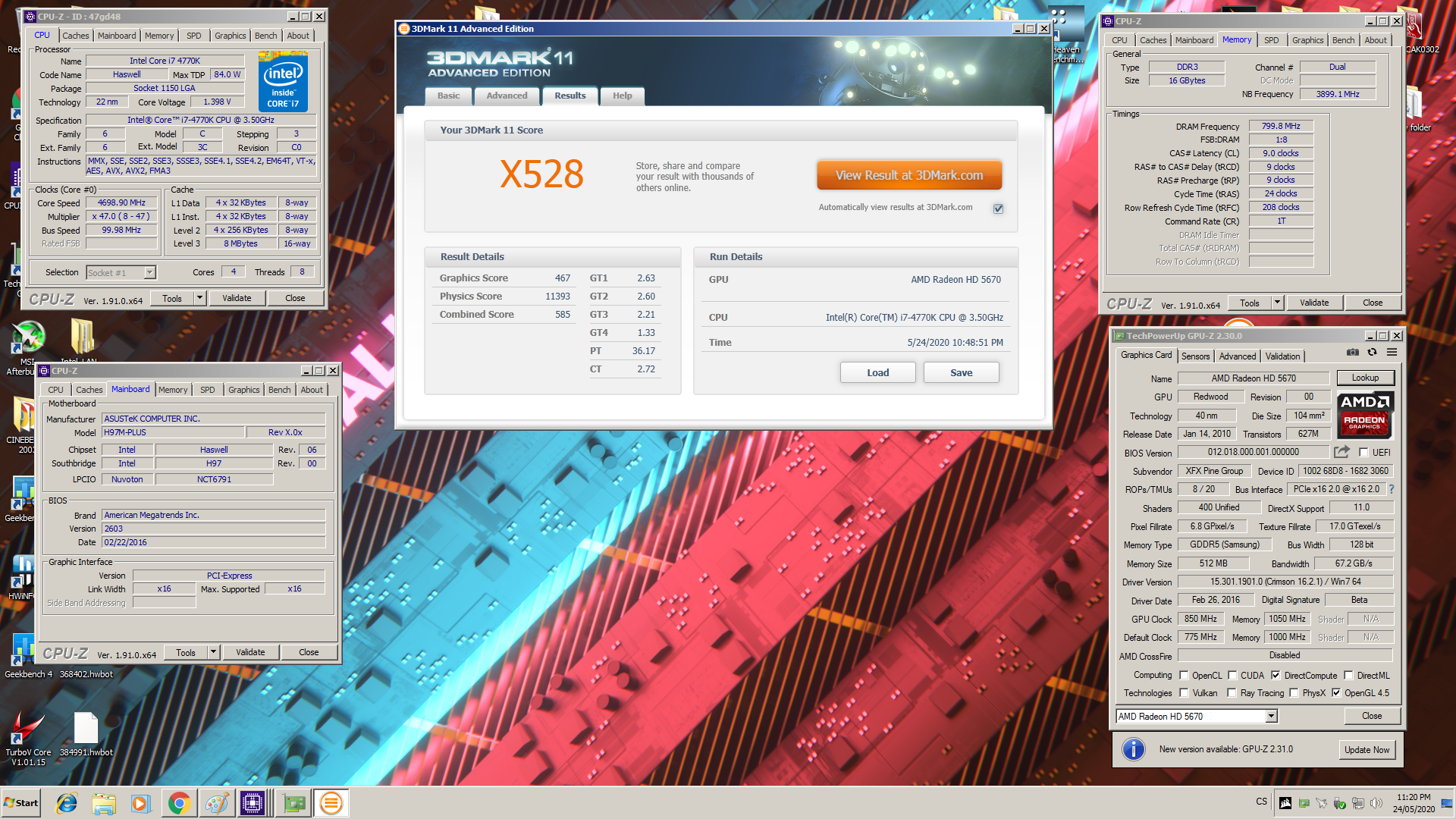The height and width of the screenshot is (819, 1456).
Task: Click the Lookup button in GPU-Z
Action: click(1365, 378)
